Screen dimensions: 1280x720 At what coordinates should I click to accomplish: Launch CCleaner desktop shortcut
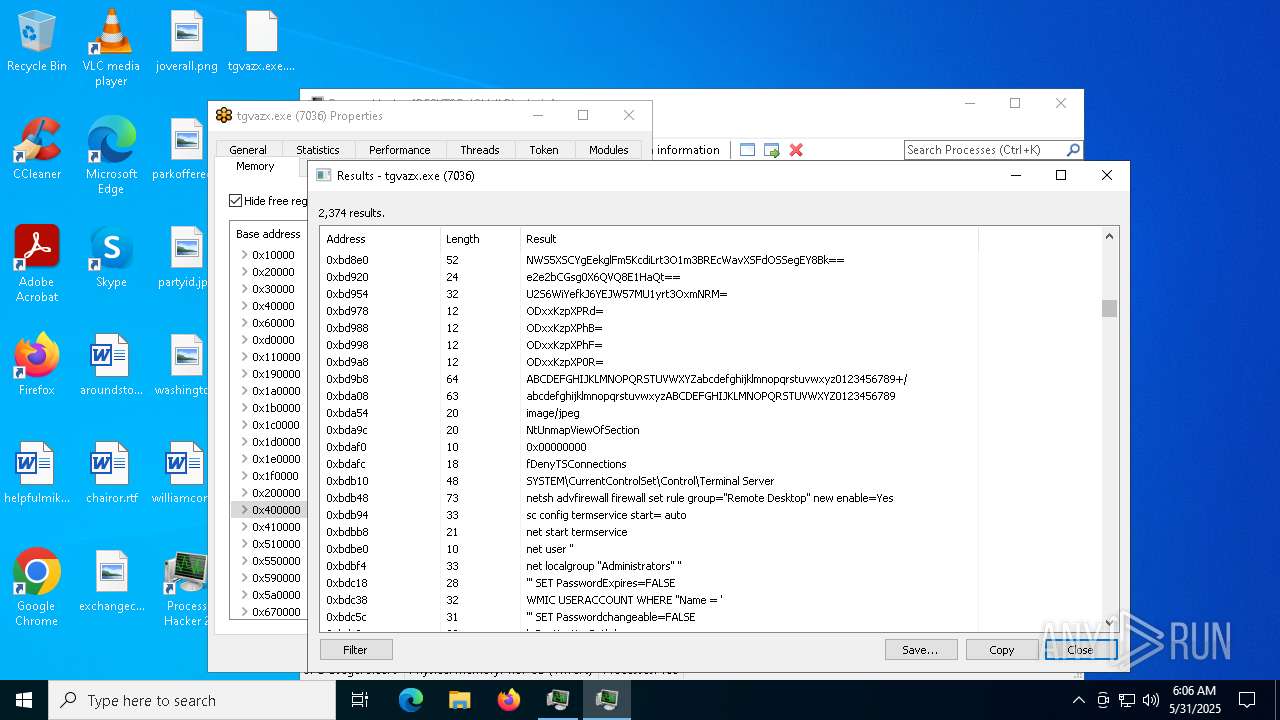(37, 149)
